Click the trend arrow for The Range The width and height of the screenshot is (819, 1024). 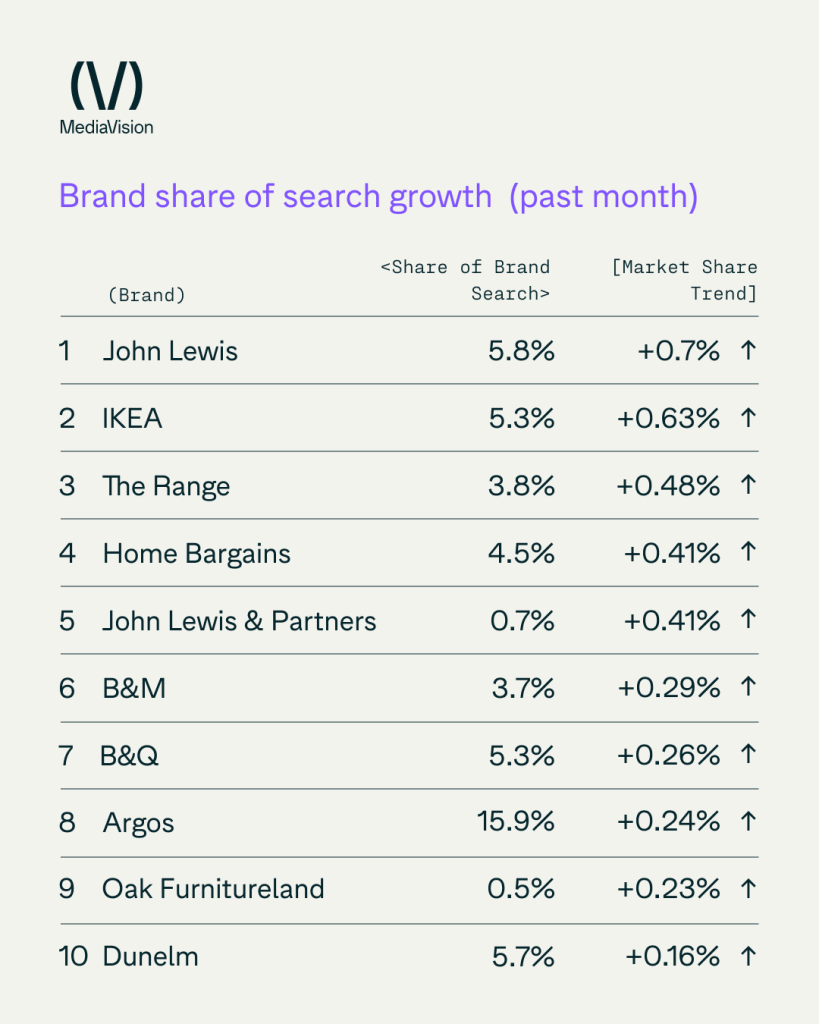746,486
